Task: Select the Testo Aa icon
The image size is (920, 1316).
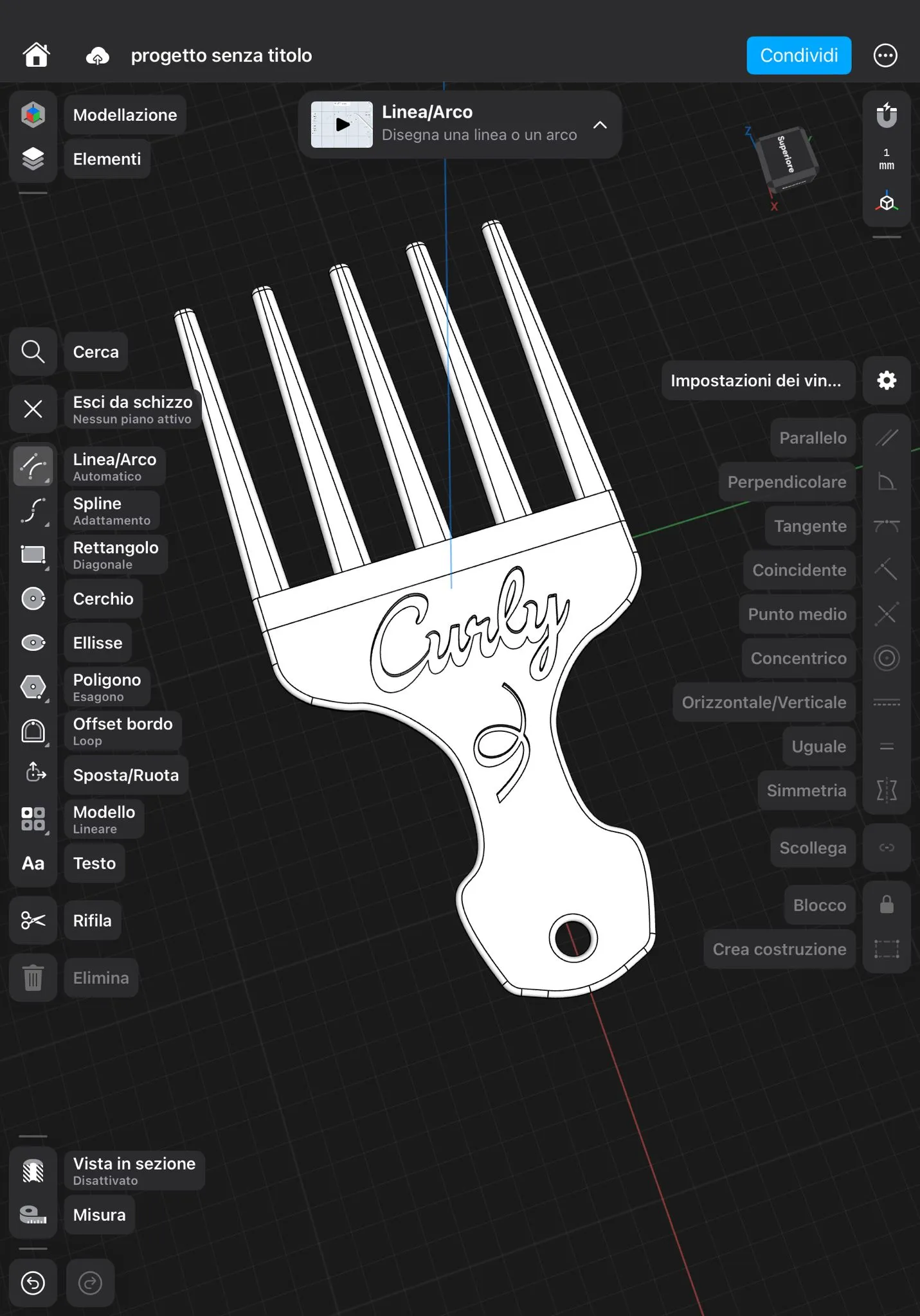Action: (x=33, y=863)
